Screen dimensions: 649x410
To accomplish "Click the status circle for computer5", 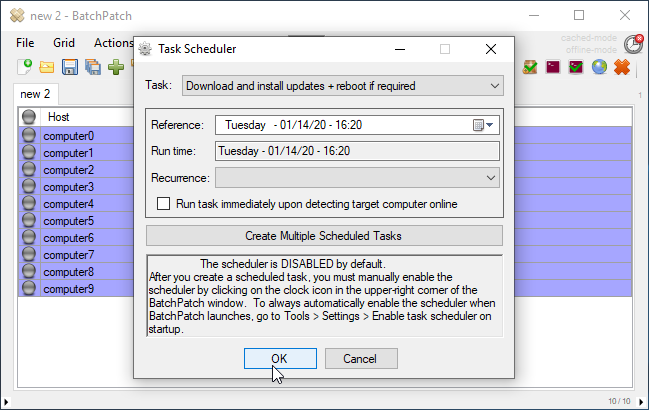I will pos(29,220).
